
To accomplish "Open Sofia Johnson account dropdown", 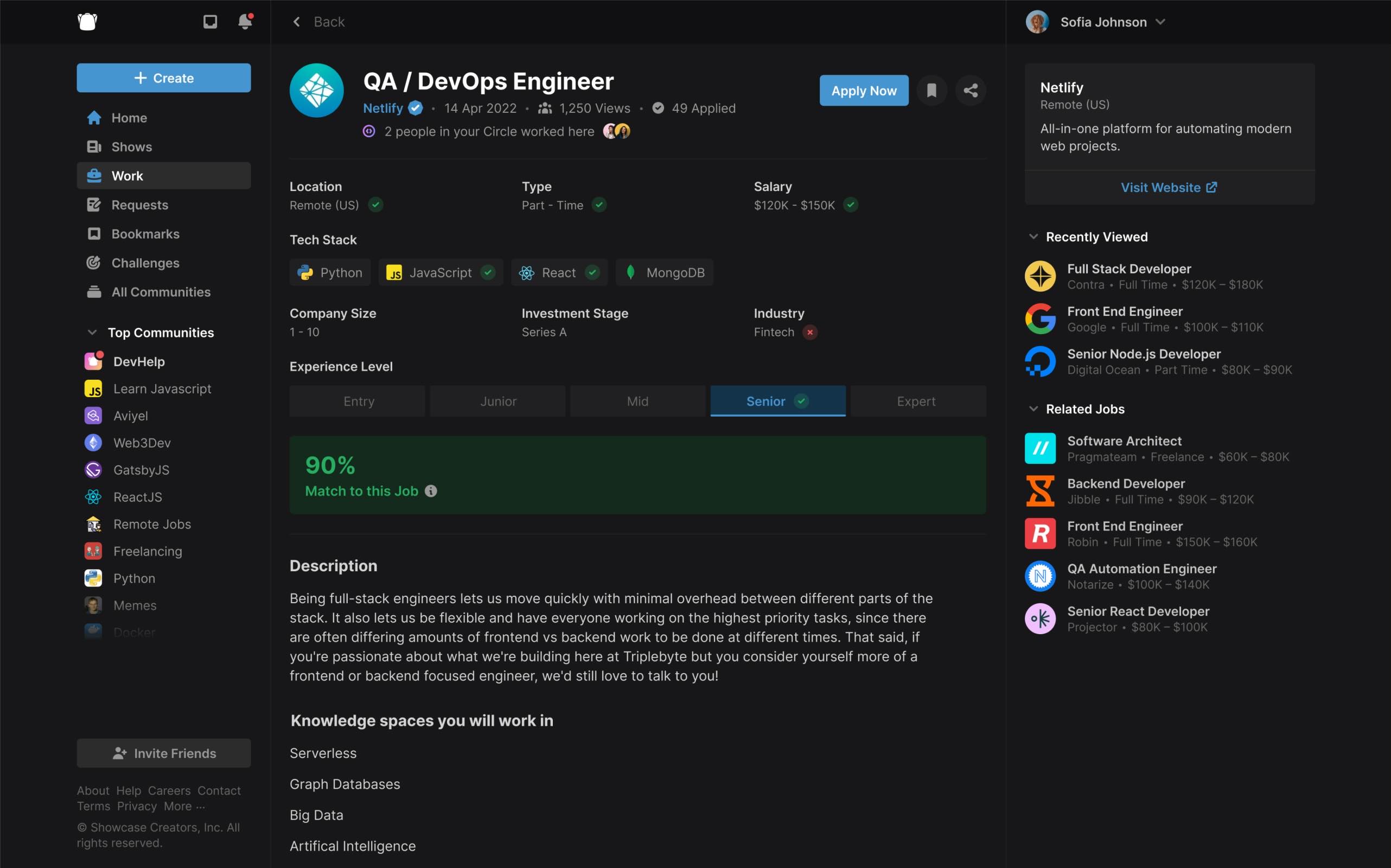I will pyautogui.click(x=1160, y=22).
